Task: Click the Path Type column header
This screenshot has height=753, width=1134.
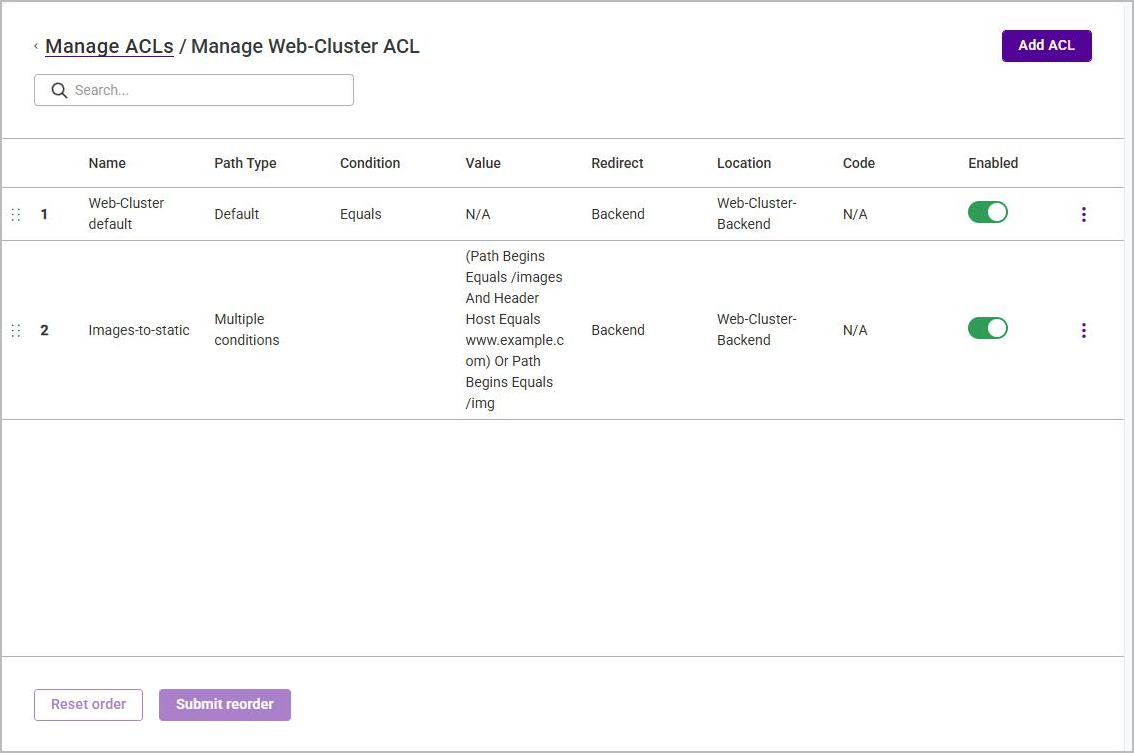Action: click(x=245, y=163)
